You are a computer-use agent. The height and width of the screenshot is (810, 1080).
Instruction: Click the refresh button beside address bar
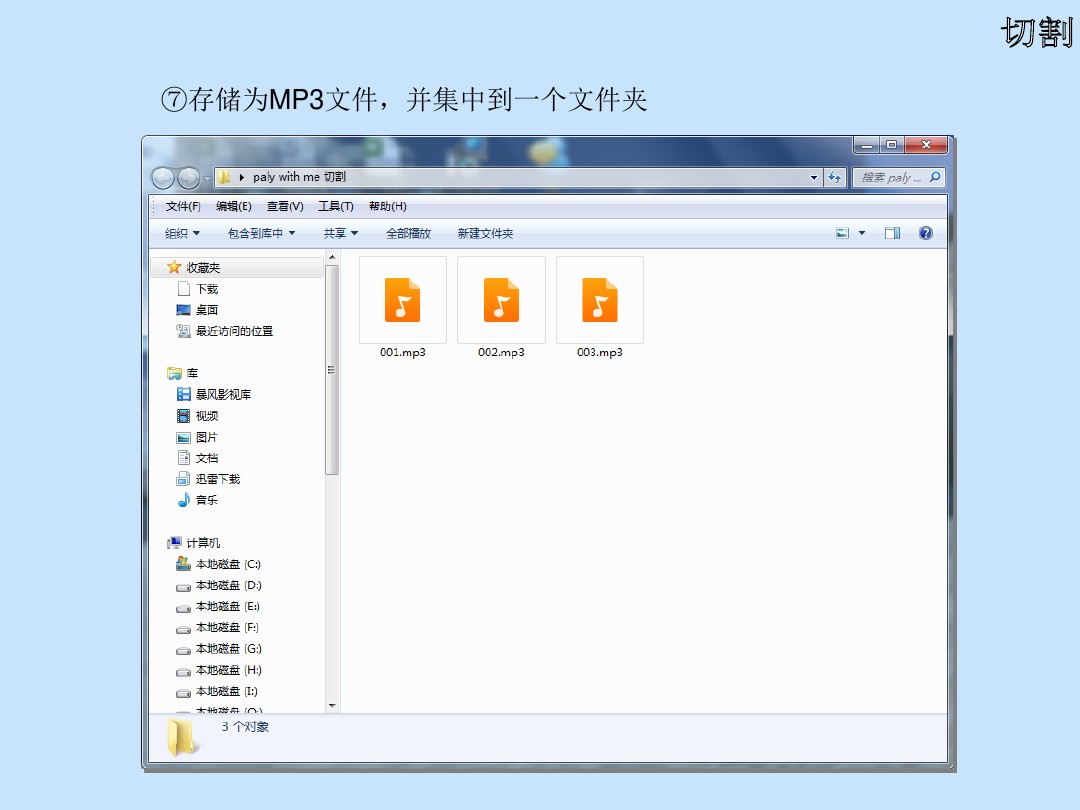pos(835,177)
